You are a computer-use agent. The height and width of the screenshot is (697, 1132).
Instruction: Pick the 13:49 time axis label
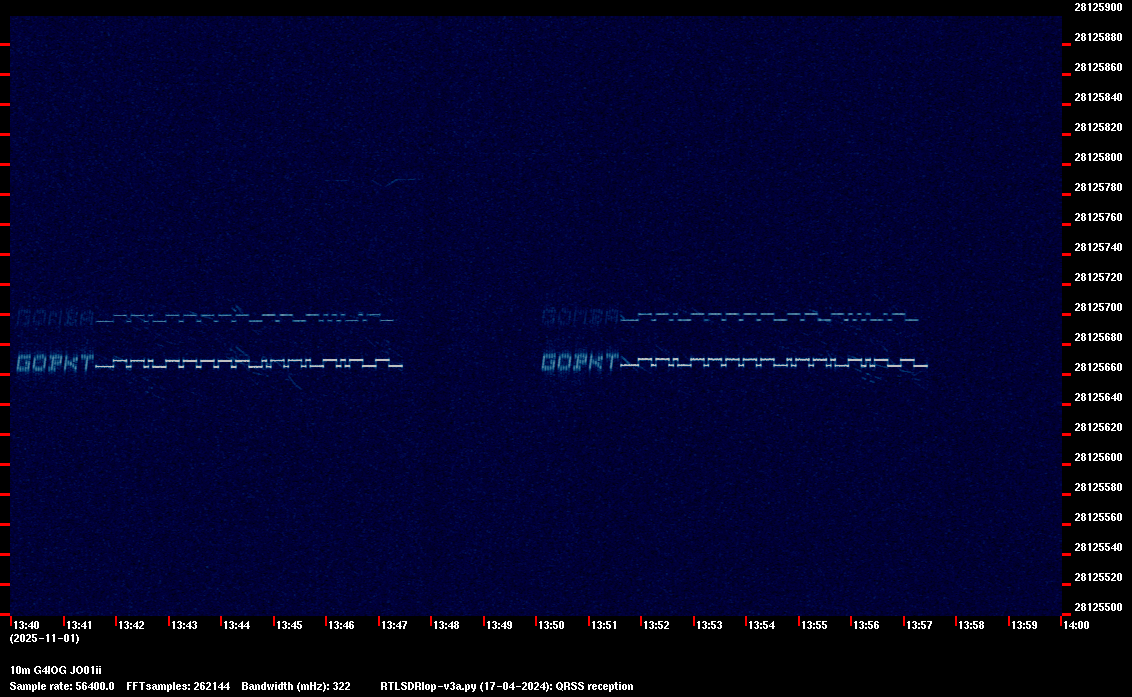tap(500, 625)
